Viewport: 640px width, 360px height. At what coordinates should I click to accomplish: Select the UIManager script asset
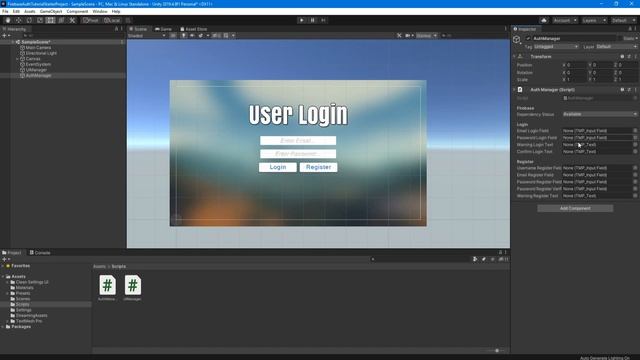coord(133,288)
